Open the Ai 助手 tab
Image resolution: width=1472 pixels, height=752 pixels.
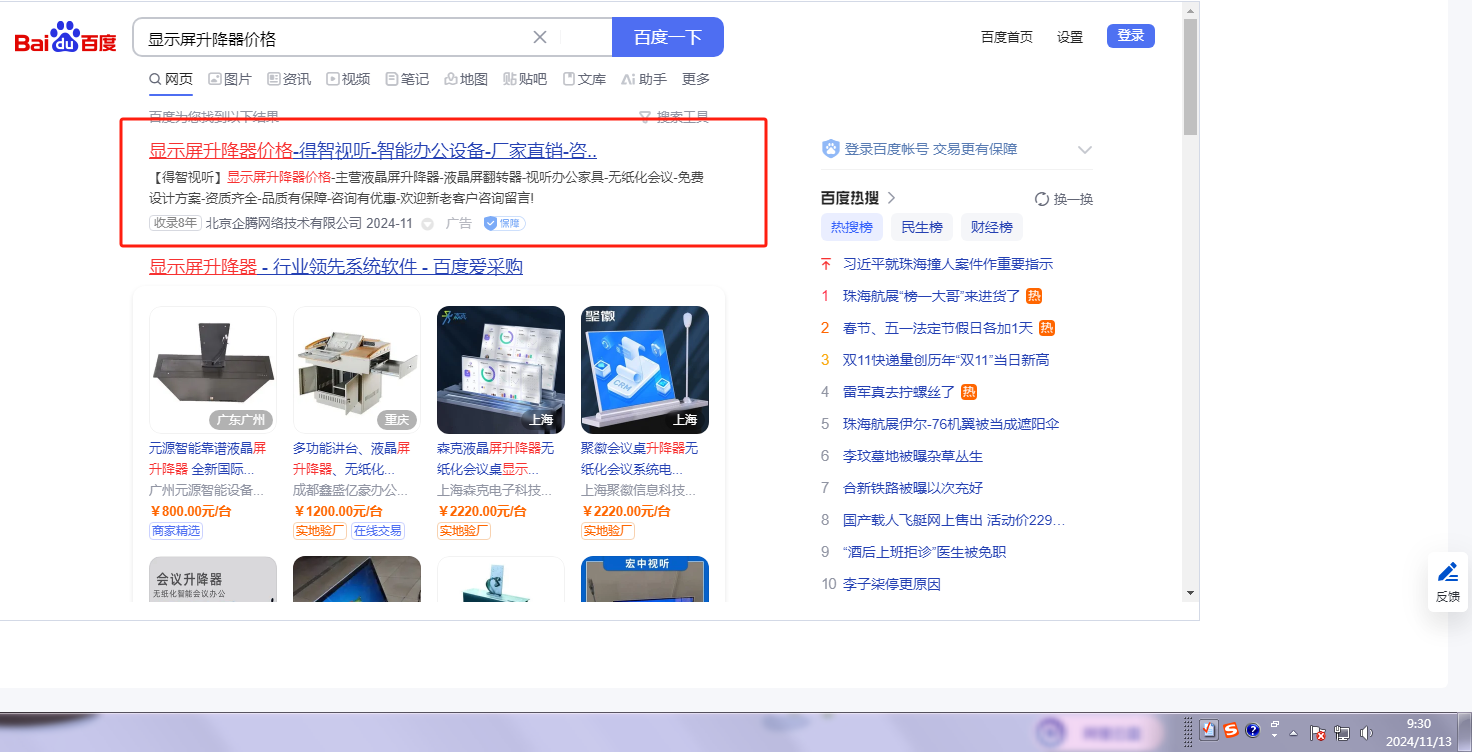coord(644,79)
